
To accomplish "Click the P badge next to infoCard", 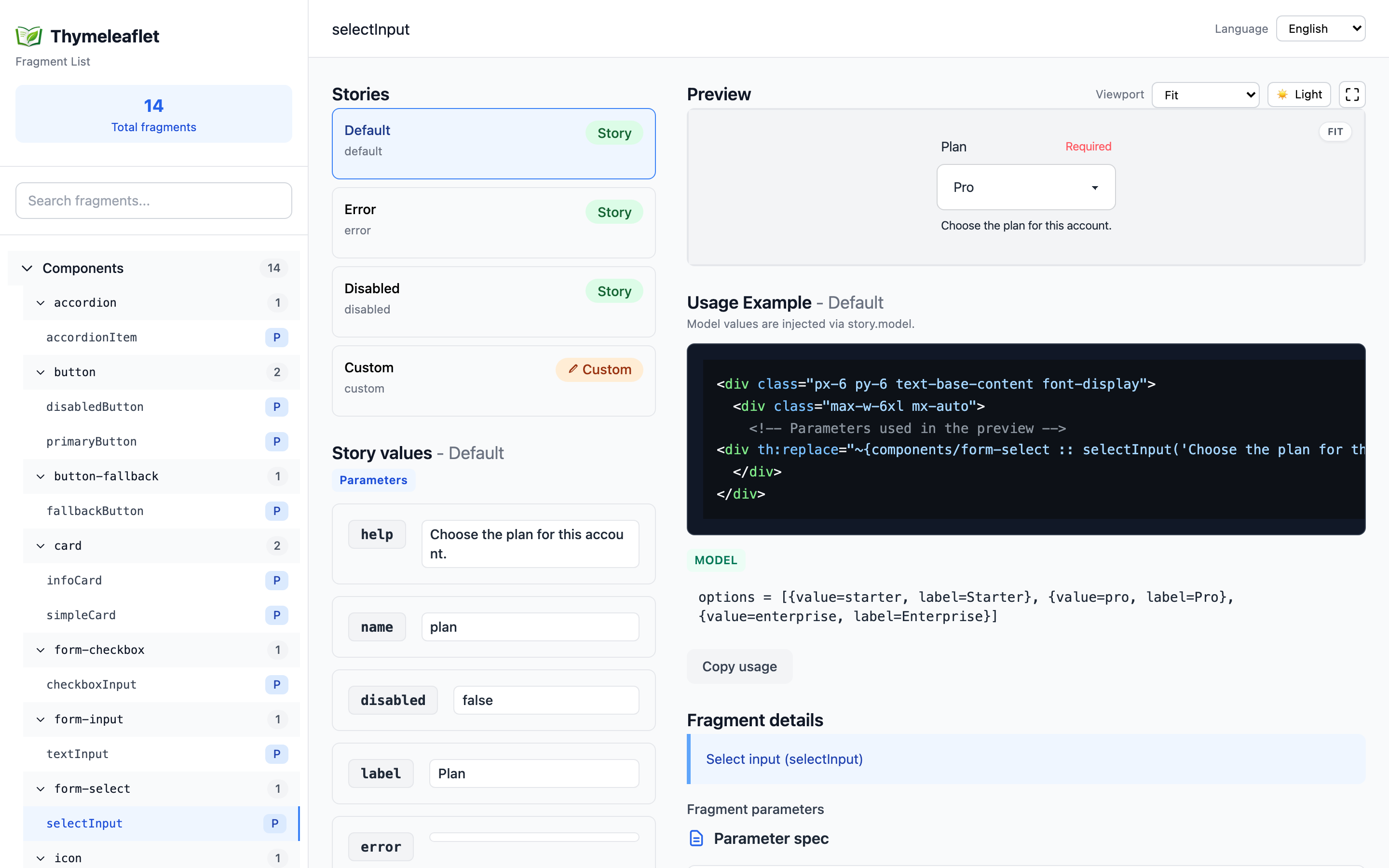I will tap(277, 581).
